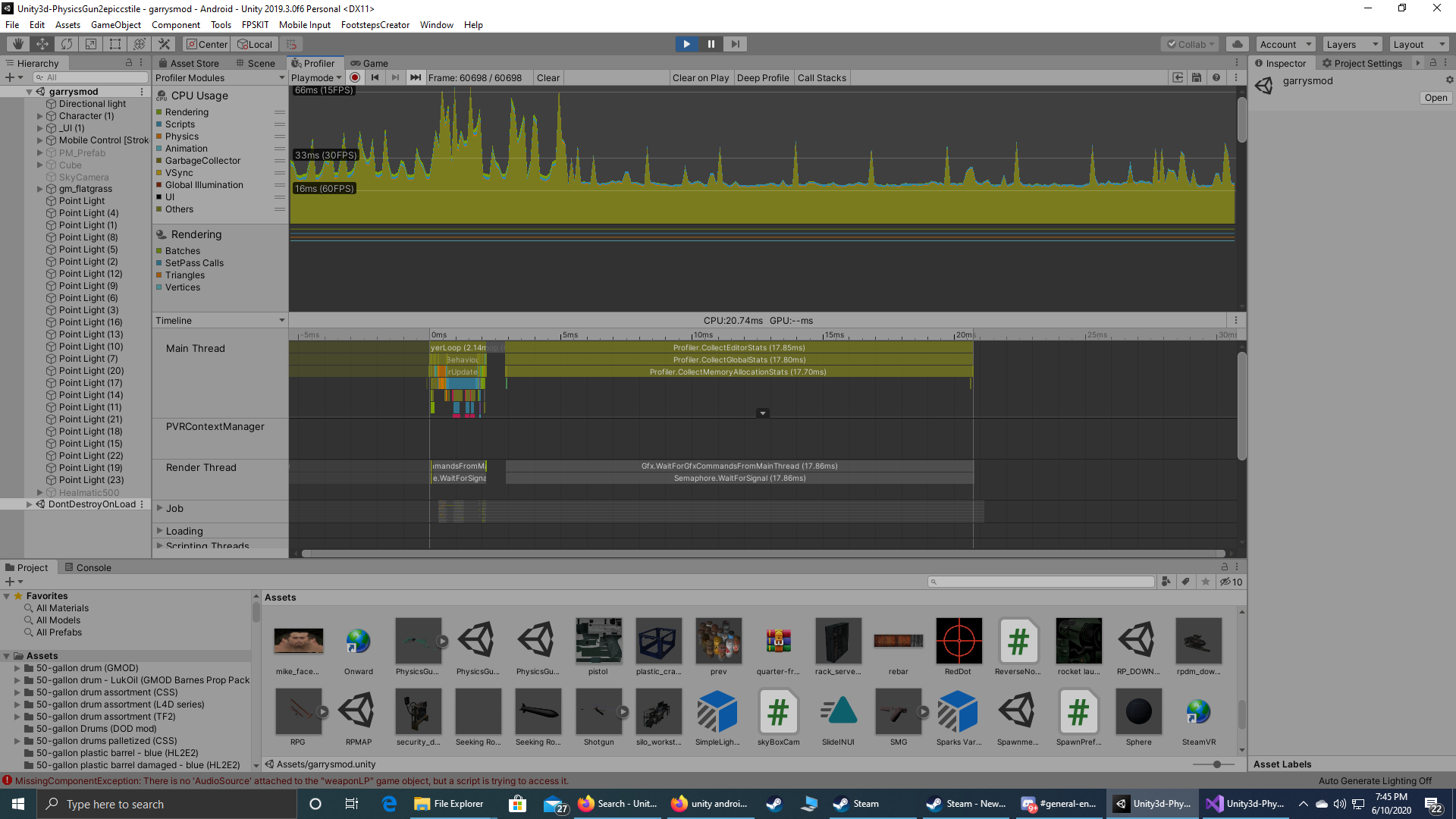Image resolution: width=1456 pixels, height=819 pixels.
Task: Save profiler data to disk
Action: click(1197, 77)
